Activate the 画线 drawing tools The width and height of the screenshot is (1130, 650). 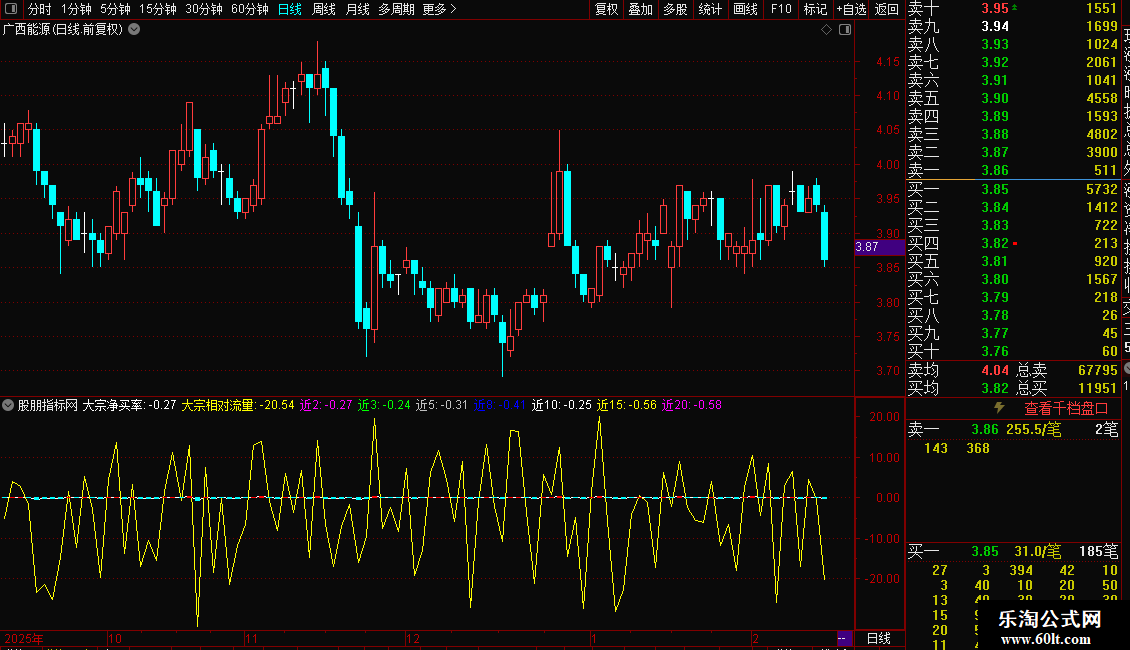point(745,9)
